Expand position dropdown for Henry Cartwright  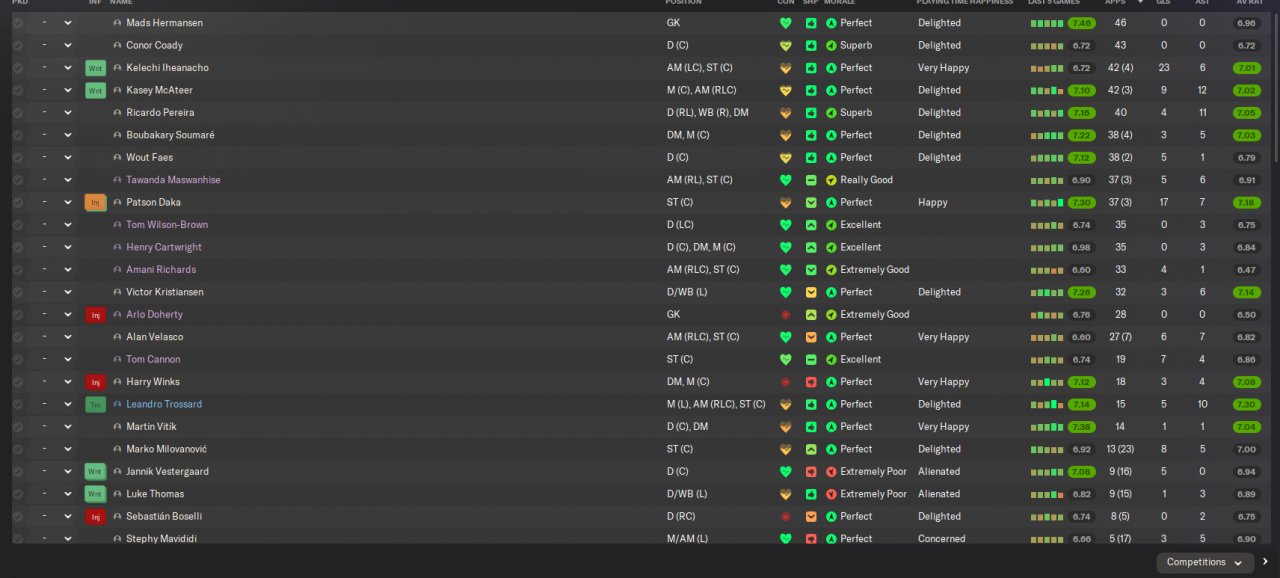pos(68,247)
